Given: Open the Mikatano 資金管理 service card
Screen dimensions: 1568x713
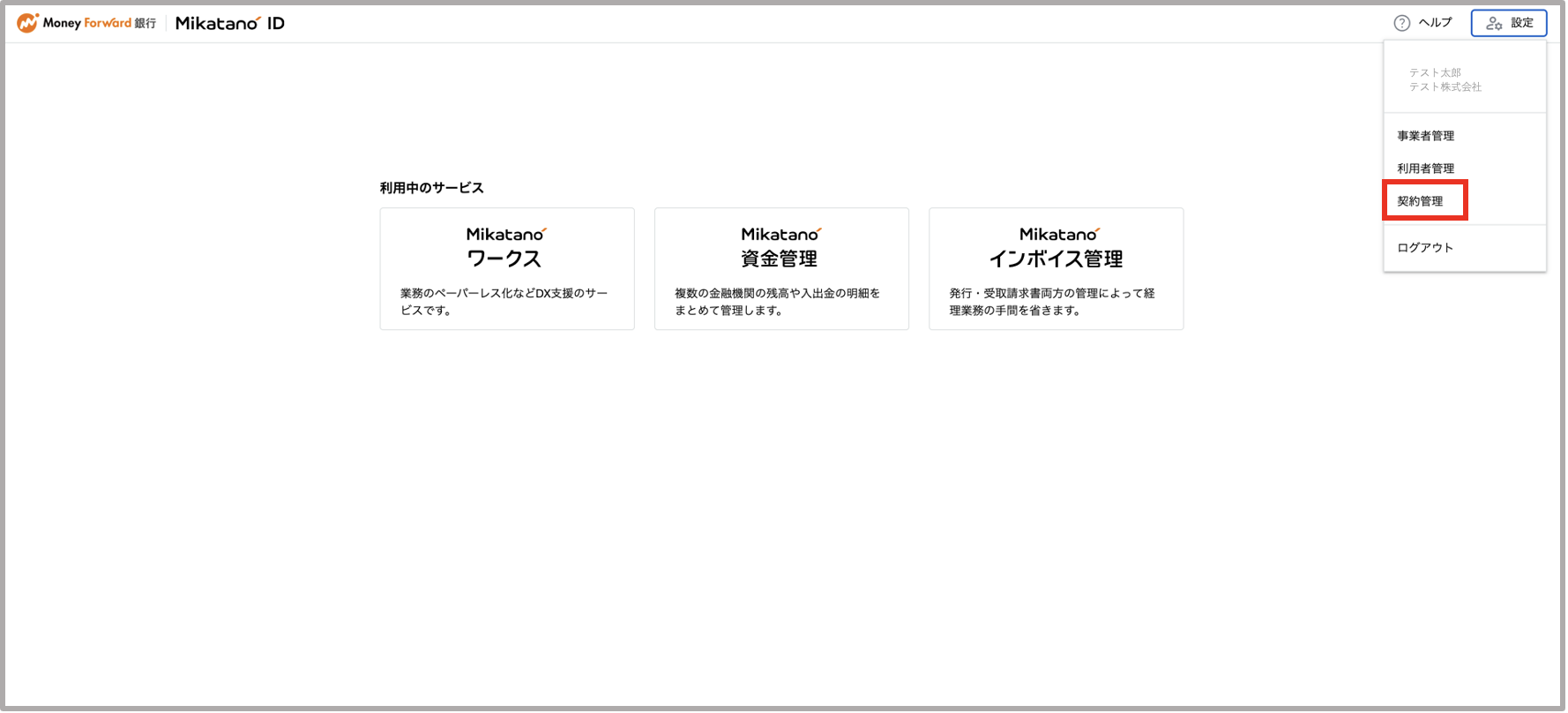Looking at the screenshot, I should (x=781, y=269).
